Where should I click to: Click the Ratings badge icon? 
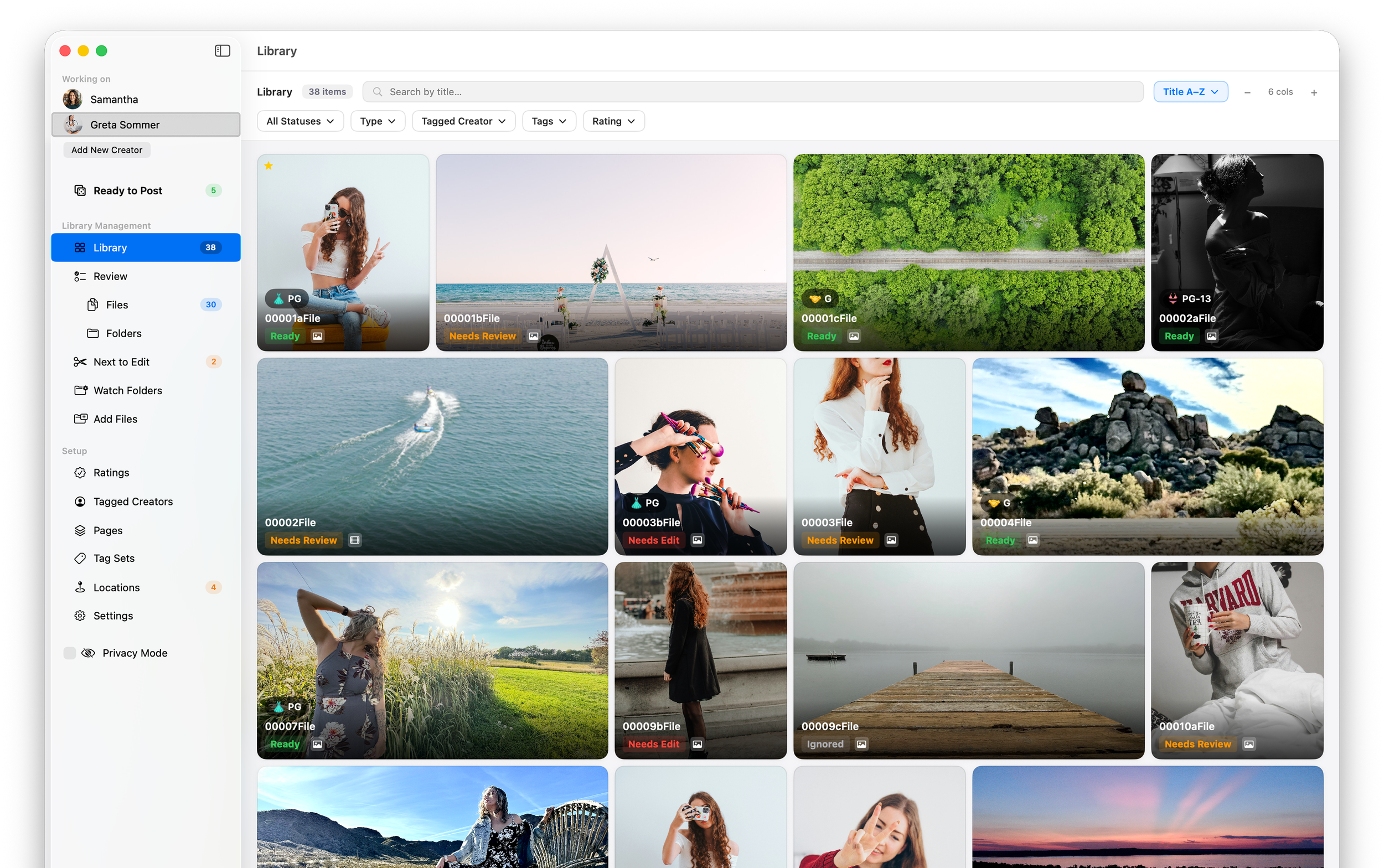tap(80, 473)
